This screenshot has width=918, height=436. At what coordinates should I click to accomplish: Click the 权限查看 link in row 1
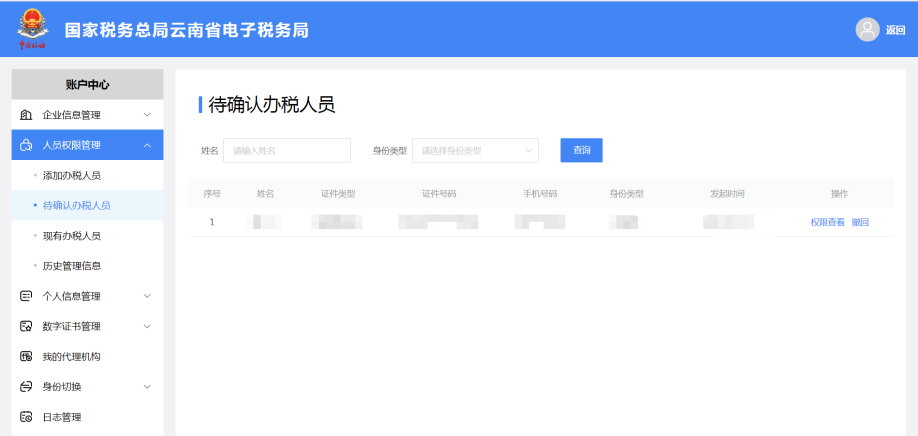click(827, 222)
